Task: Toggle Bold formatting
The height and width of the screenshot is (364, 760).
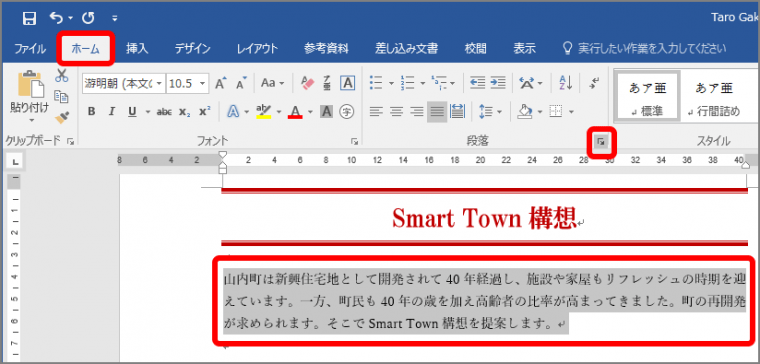Action: [x=91, y=112]
